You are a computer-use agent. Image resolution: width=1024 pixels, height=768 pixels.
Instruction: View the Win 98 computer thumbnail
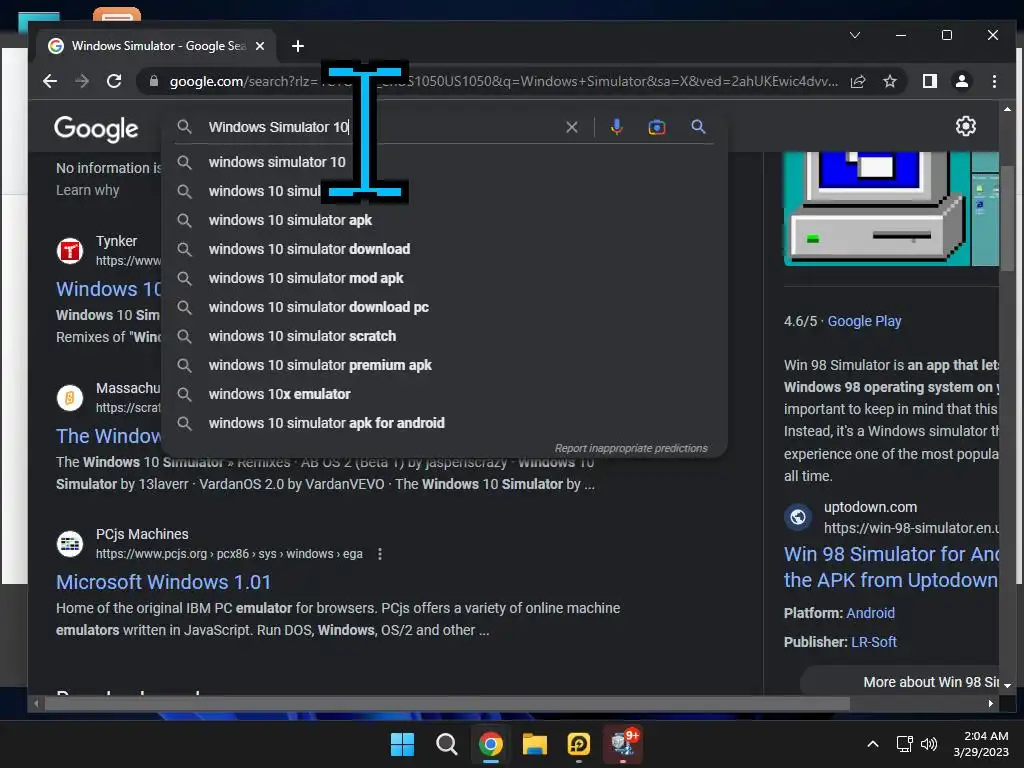click(876, 209)
